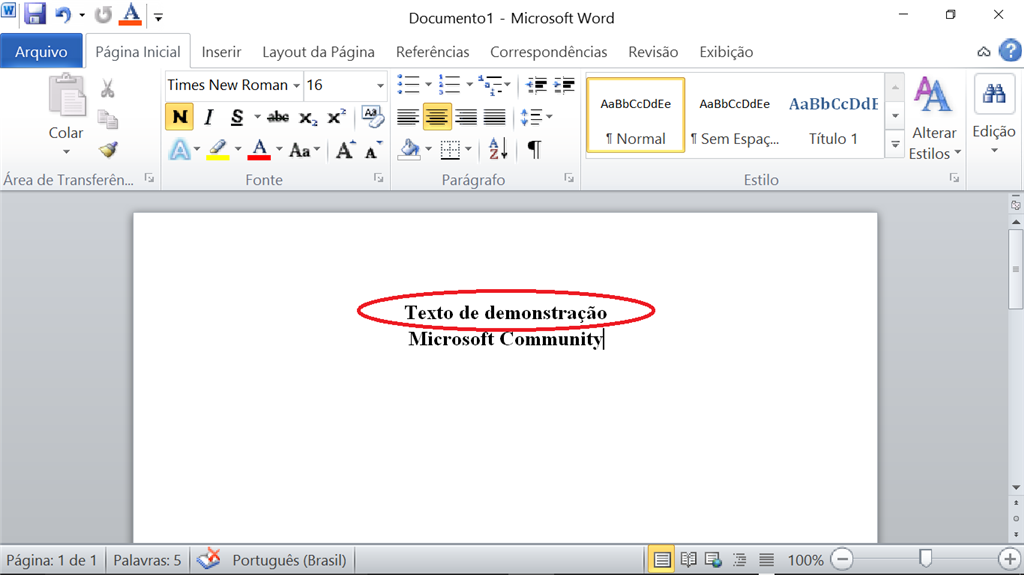Undo the last action
The height and width of the screenshot is (575, 1024).
tap(63, 14)
